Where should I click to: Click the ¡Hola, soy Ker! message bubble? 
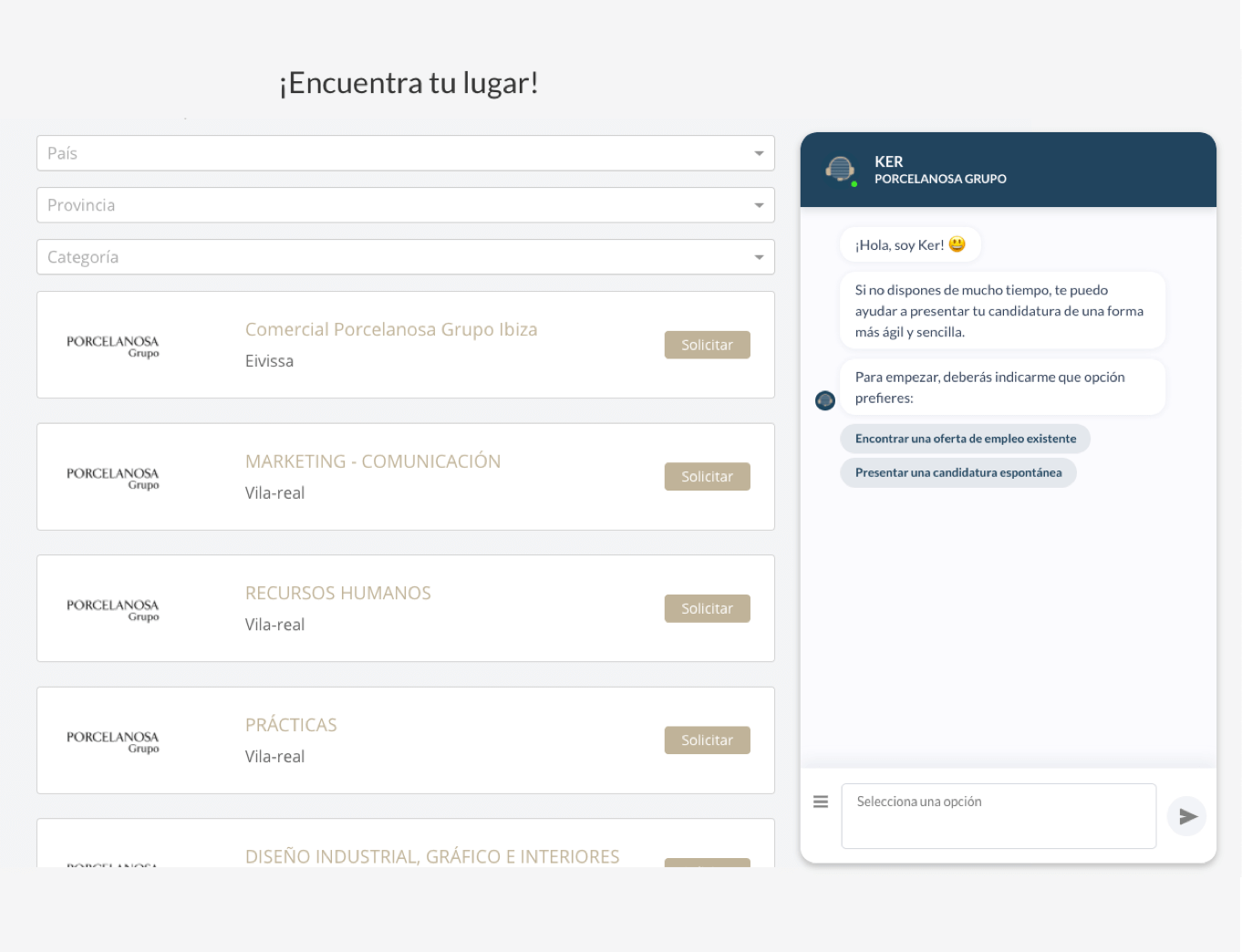tap(910, 244)
